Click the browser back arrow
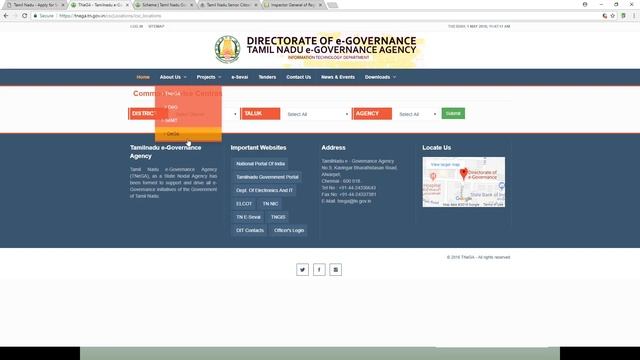Image resolution: width=640 pixels, height=360 pixels. coord(6,16)
